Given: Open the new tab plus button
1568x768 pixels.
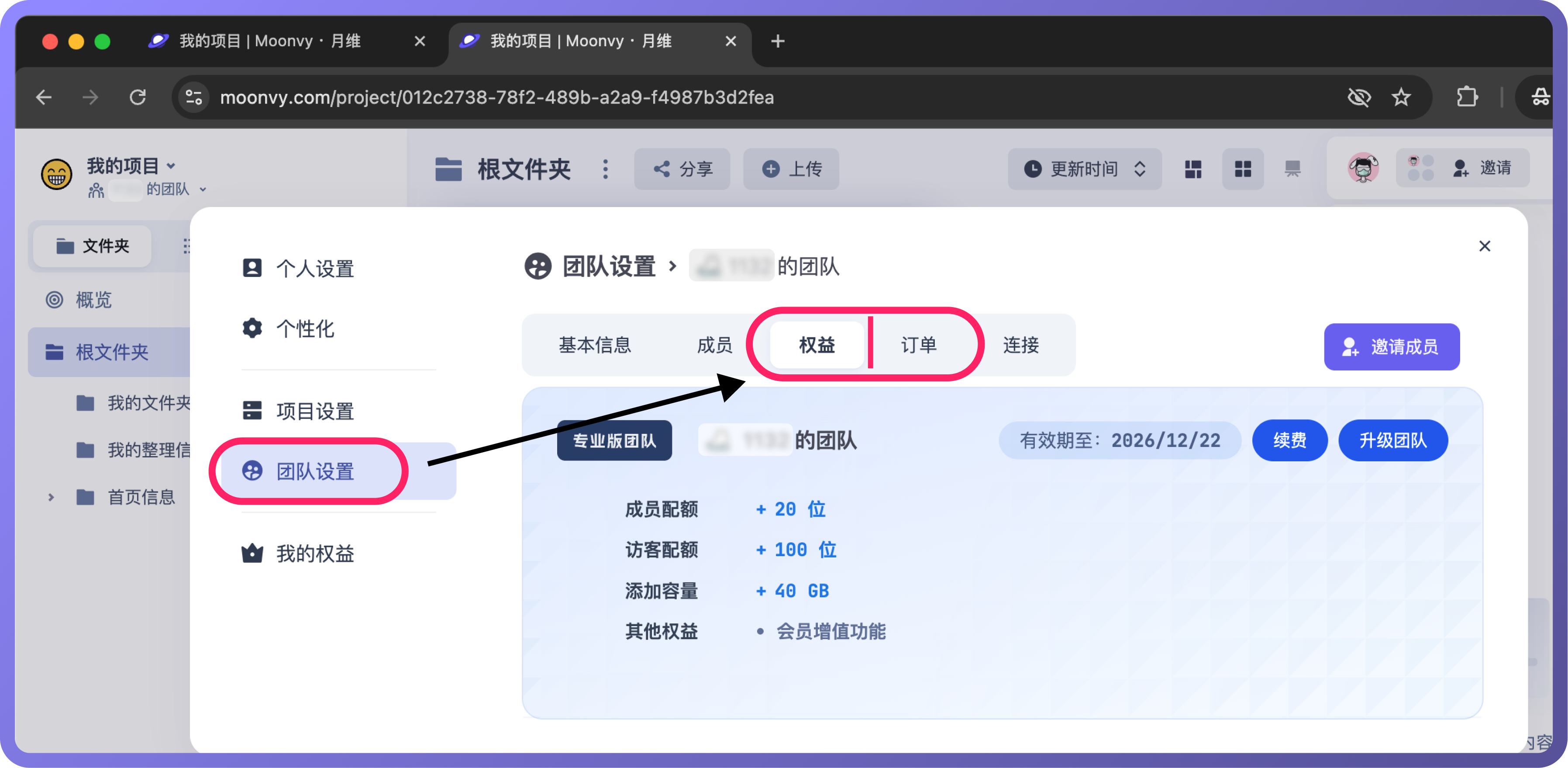Looking at the screenshot, I should pyautogui.click(x=777, y=42).
